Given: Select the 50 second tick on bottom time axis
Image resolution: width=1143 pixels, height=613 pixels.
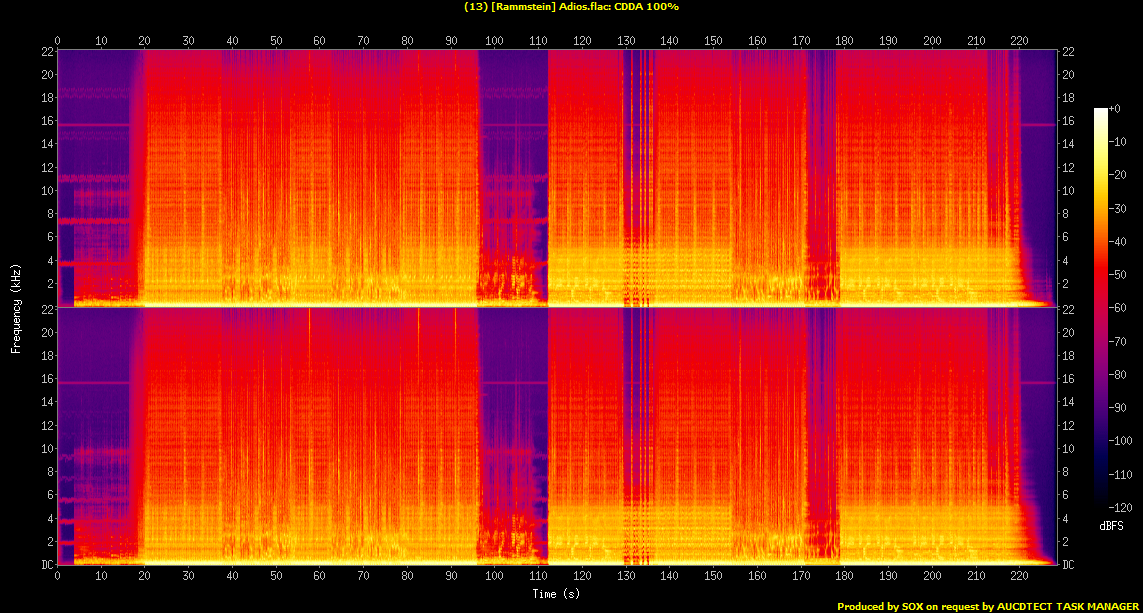Looking at the screenshot, I should tap(276, 577).
